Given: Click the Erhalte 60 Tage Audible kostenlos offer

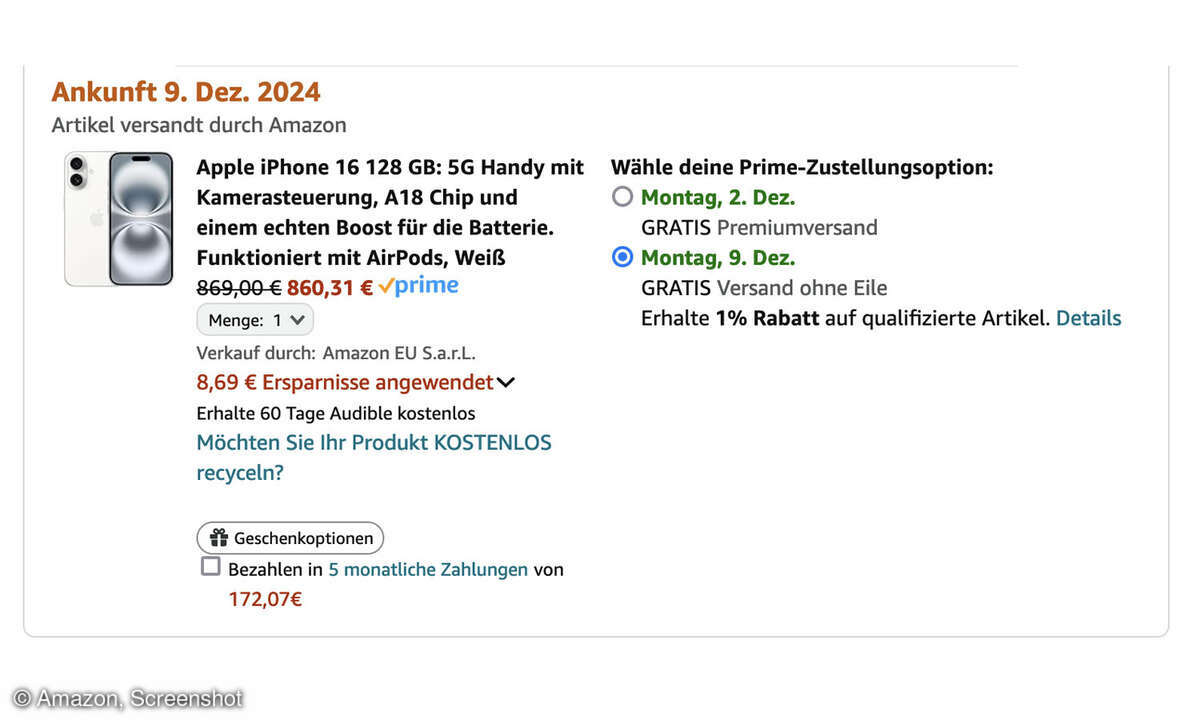Looking at the screenshot, I should pos(336,413).
